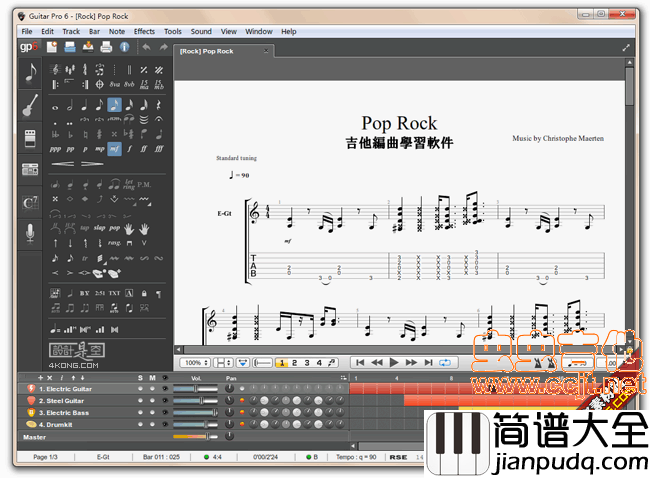This screenshot has width=650, height=478.
Task: Select half note duration
Action: pyautogui.click(x=70, y=105)
